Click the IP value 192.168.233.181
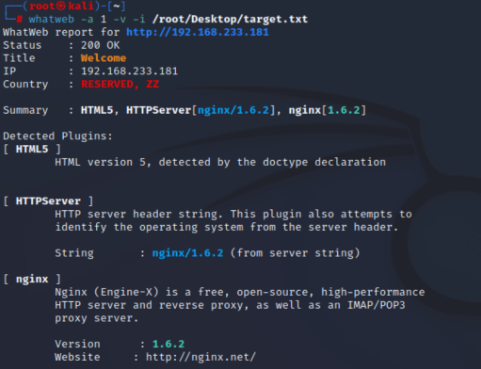481x369 pixels. [129, 71]
